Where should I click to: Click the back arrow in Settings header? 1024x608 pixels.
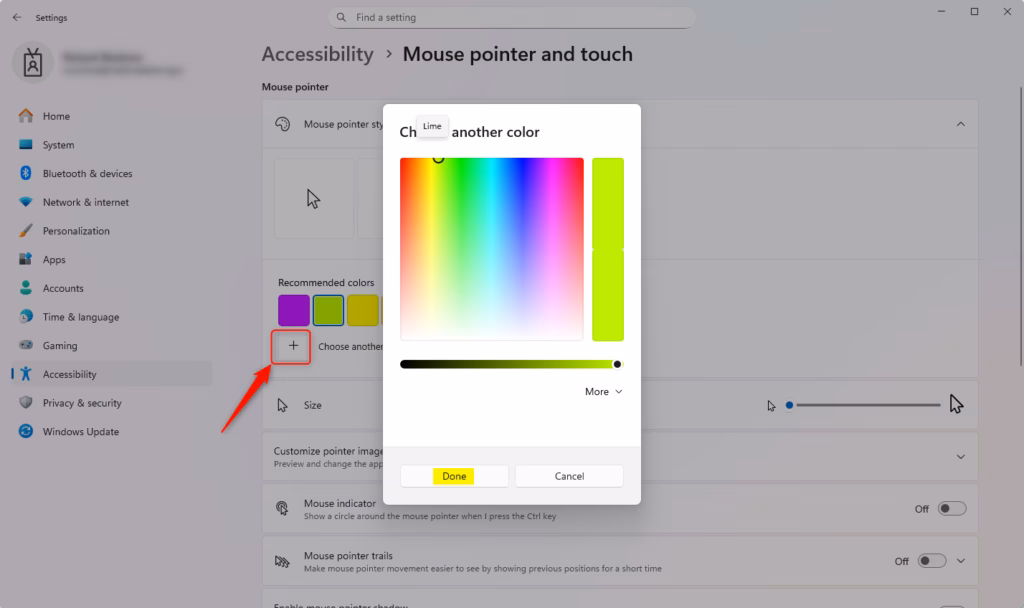pos(17,17)
